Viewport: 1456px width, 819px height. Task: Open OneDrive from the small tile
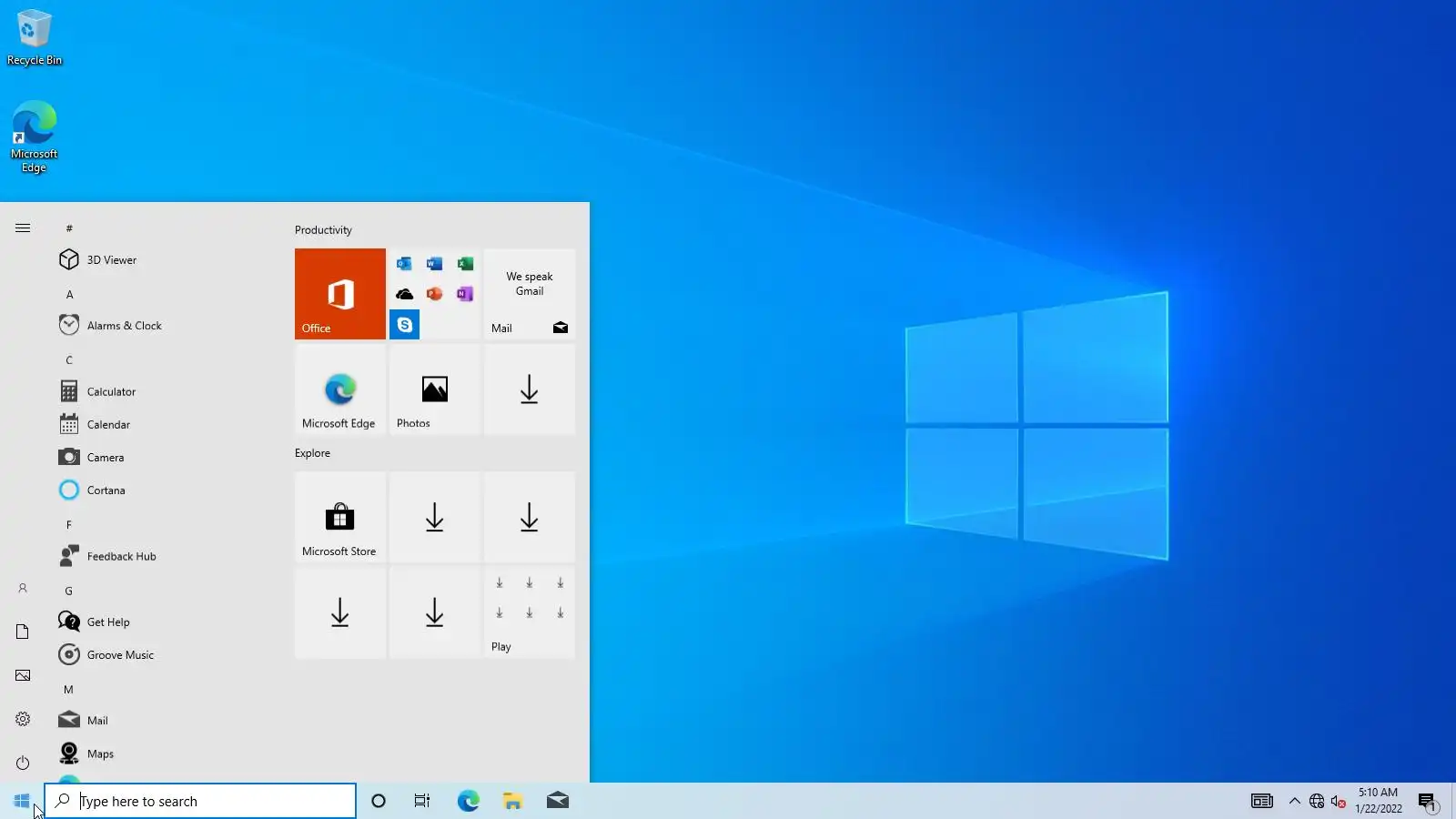pyautogui.click(x=404, y=294)
